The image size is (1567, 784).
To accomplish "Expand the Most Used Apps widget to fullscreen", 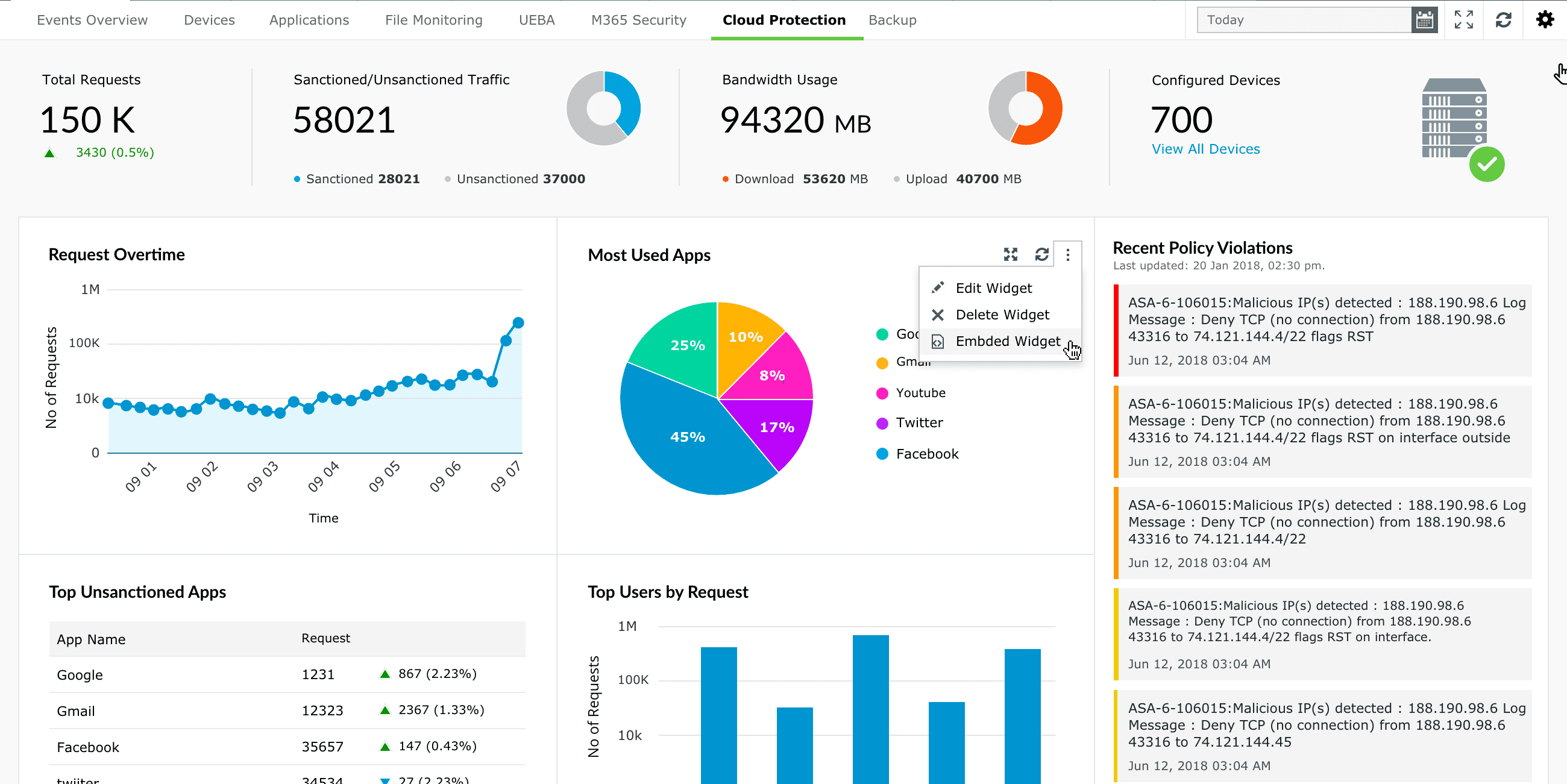I will [x=1010, y=255].
